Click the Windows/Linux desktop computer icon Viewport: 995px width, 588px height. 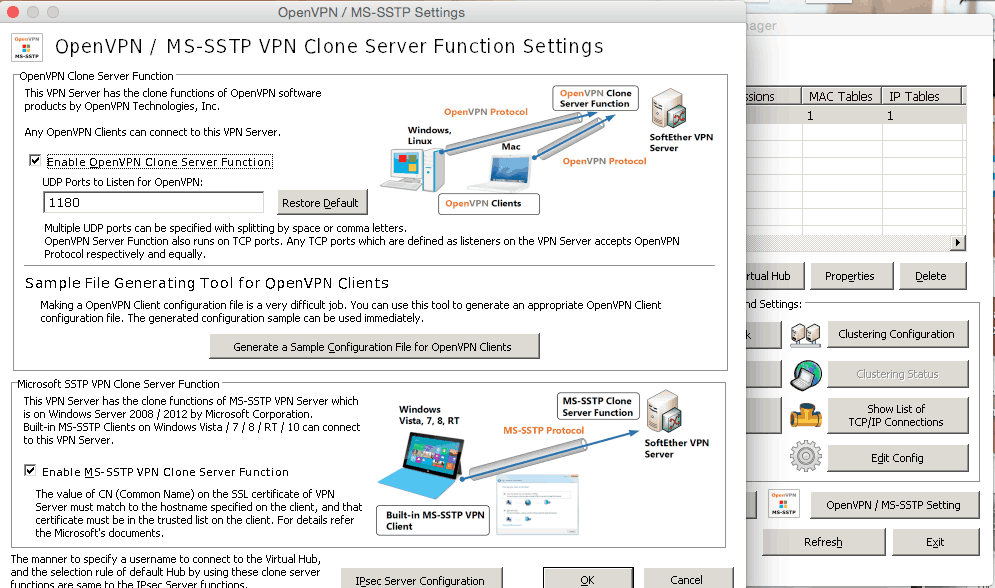pyautogui.click(x=413, y=170)
